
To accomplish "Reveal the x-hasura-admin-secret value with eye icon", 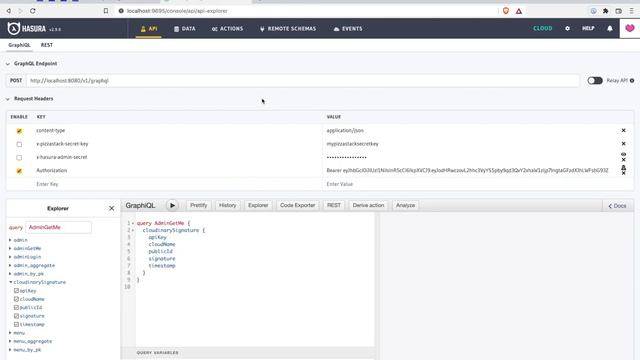I will coord(623,154).
